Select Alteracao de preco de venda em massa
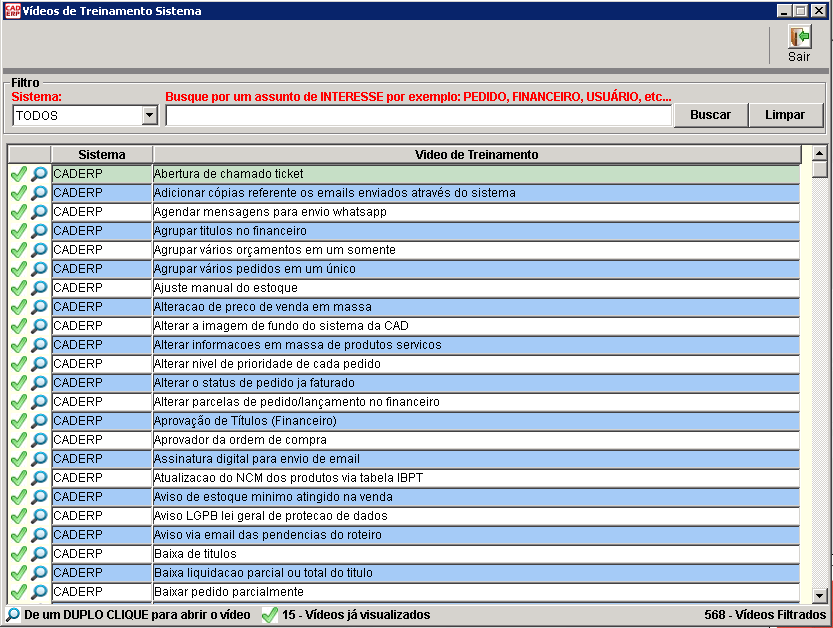 coord(477,307)
